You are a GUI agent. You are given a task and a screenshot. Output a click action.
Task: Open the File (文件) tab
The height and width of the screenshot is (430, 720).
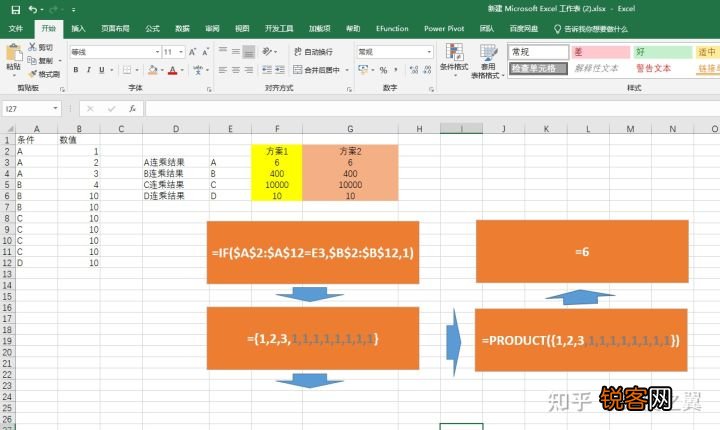[16, 28]
